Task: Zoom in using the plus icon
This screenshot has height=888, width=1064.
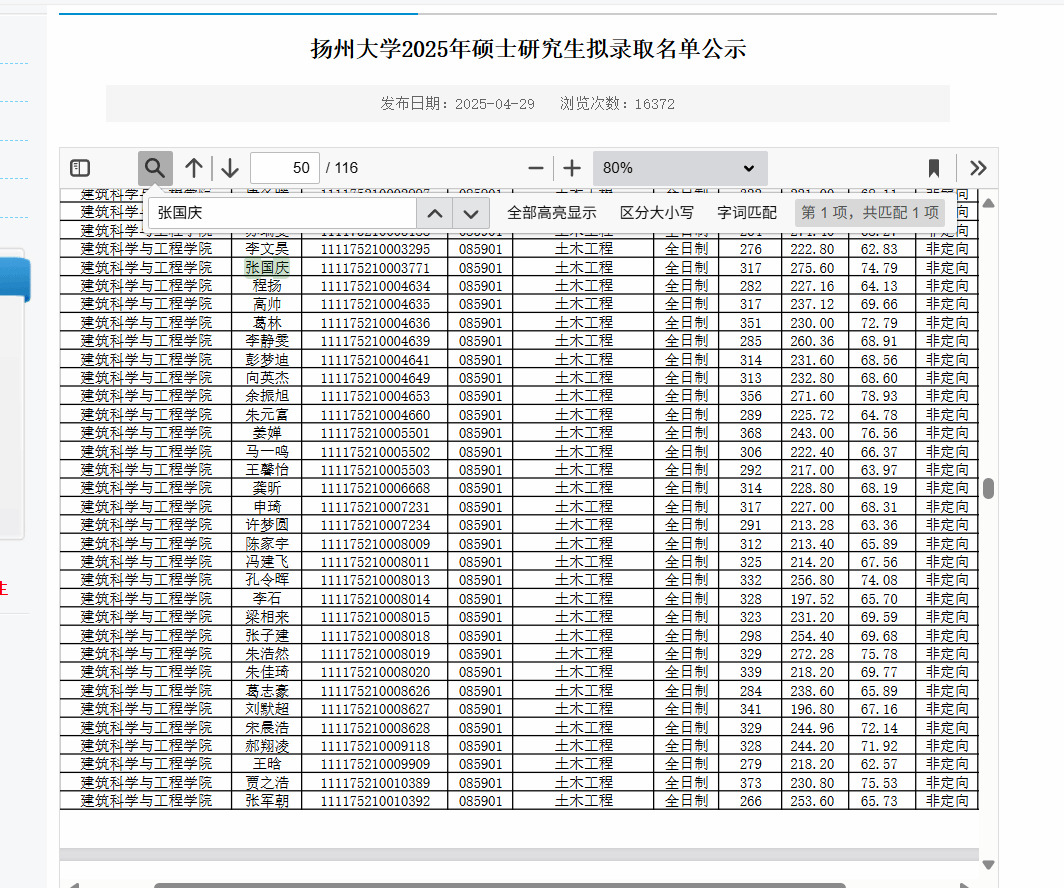Action: 572,168
